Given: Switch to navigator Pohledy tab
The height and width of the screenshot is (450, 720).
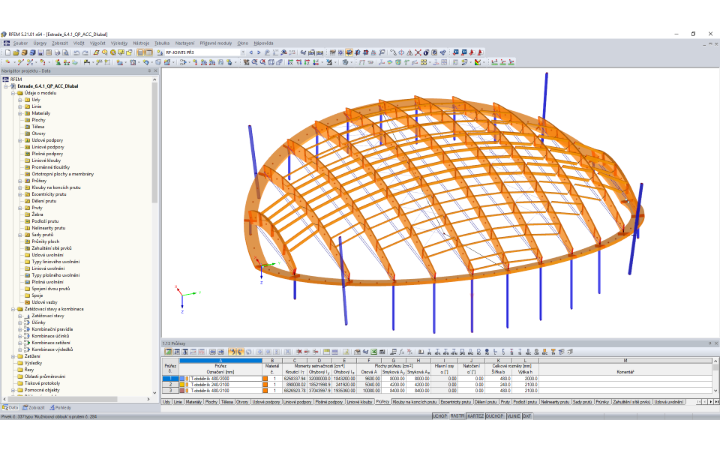Looking at the screenshot, I should (60, 407).
